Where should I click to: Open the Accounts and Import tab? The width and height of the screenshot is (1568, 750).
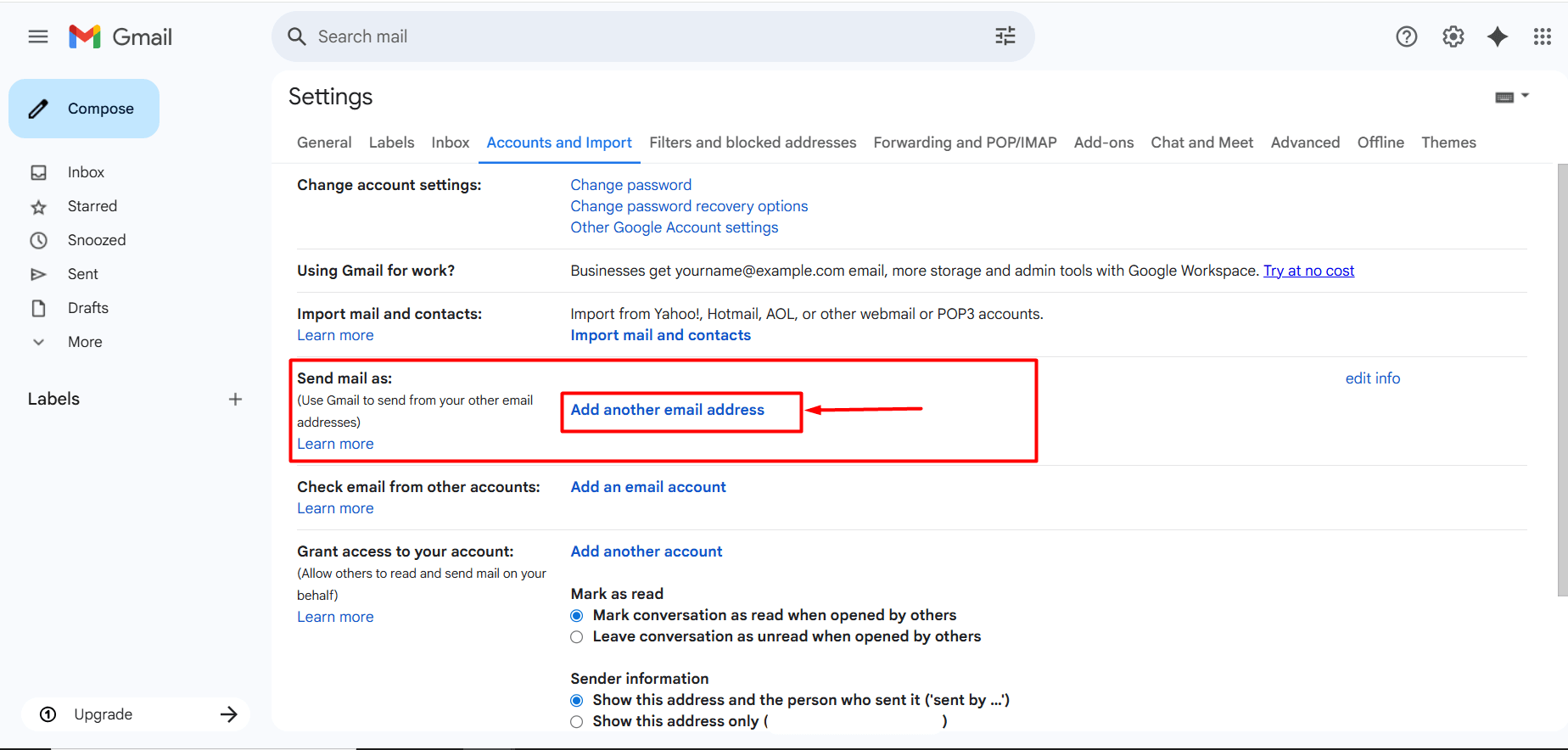coord(559,143)
